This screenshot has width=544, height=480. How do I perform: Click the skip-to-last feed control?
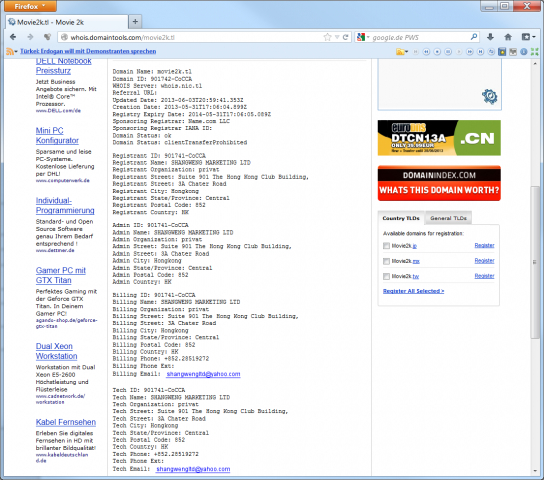480,52
